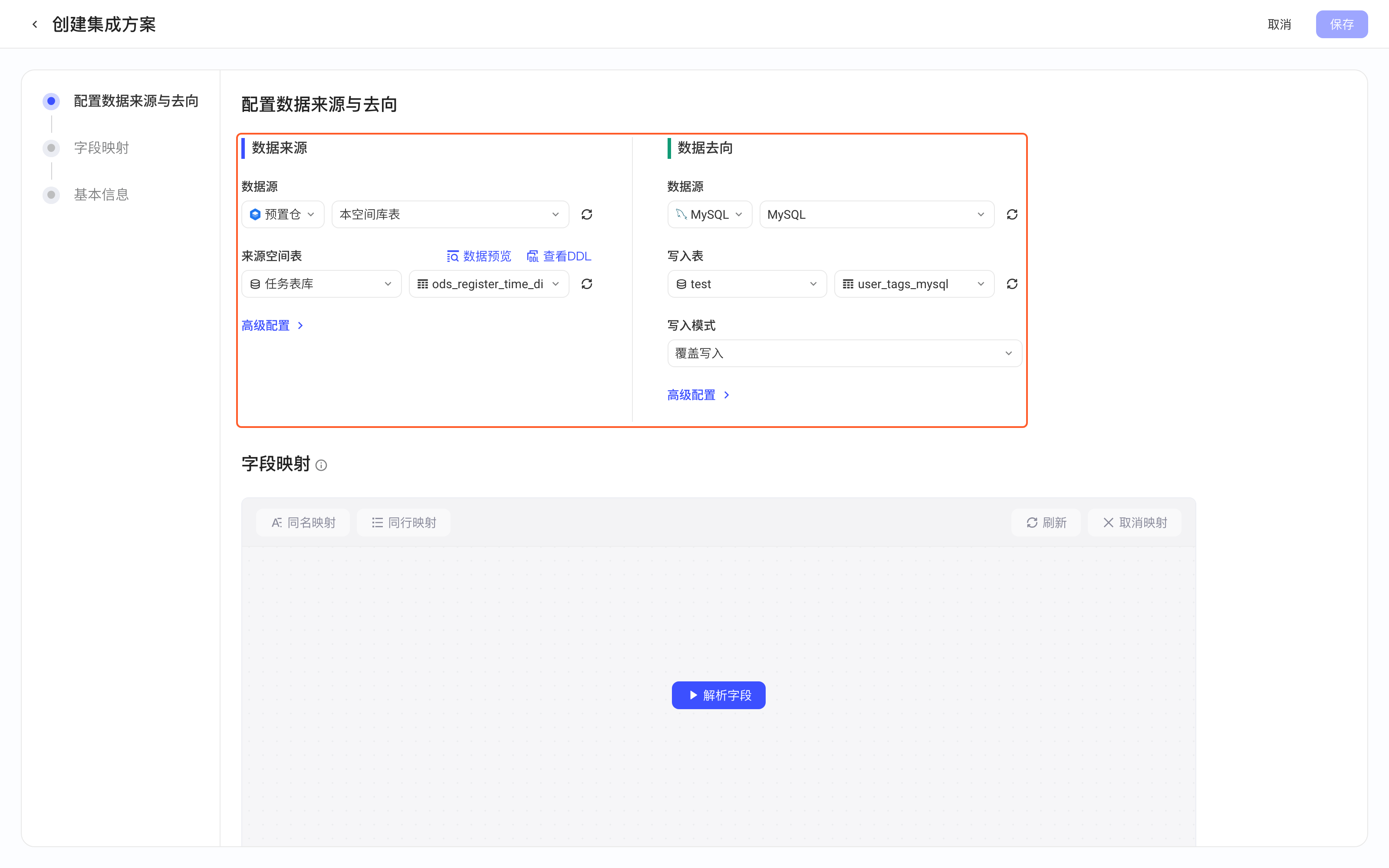Click the database icon beside 任务表库
Viewport: 1389px width, 868px height.
pyautogui.click(x=255, y=284)
